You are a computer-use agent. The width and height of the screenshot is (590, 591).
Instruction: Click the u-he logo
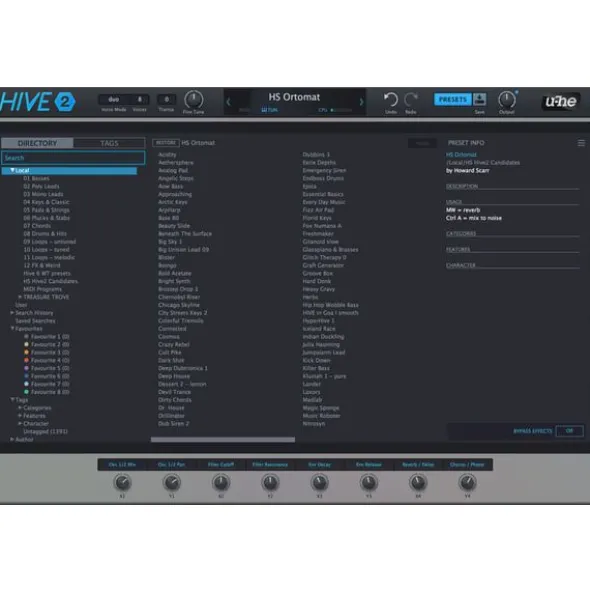[561, 101]
